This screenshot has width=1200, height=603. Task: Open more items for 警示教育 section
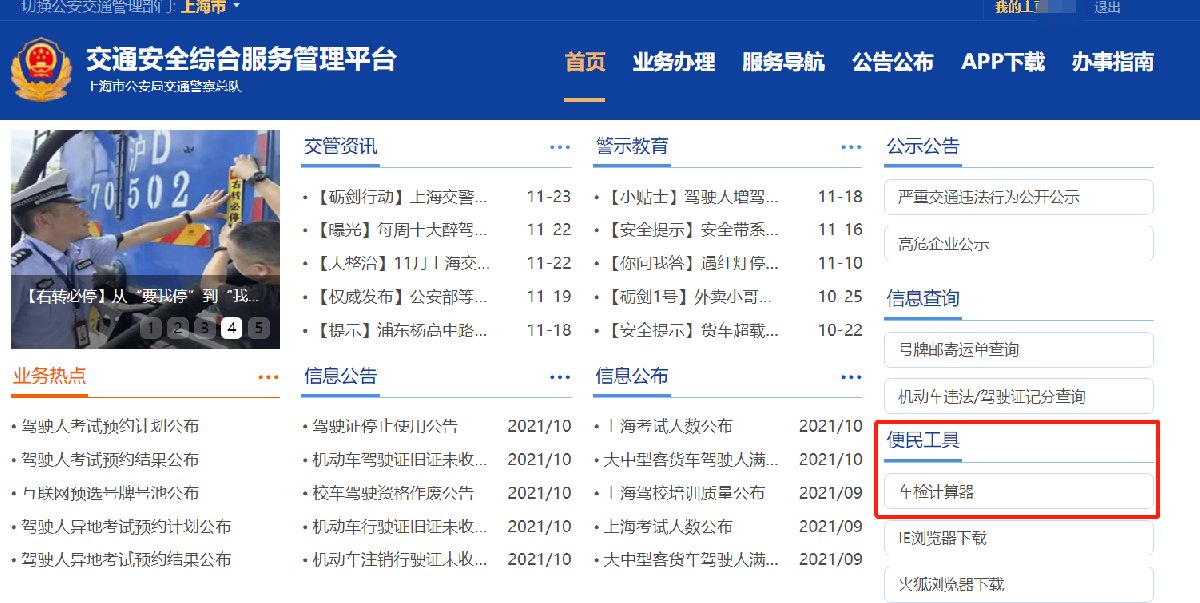[851, 148]
